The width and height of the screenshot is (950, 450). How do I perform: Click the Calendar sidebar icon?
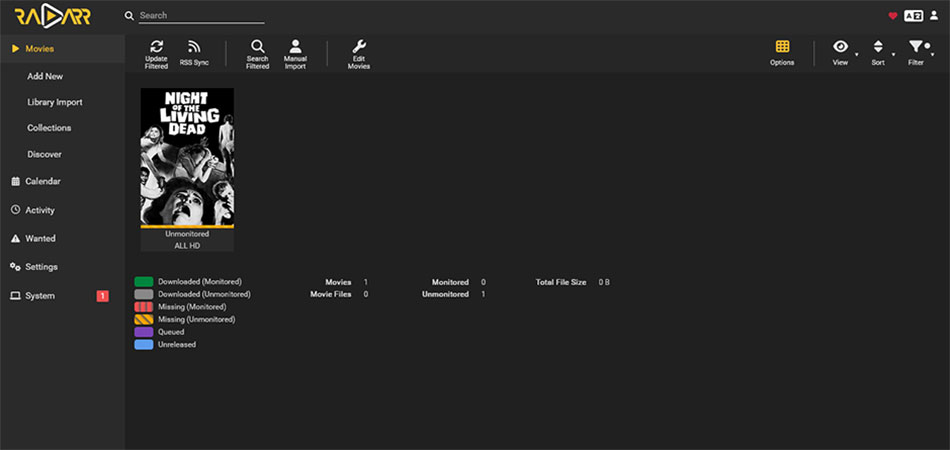16,181
